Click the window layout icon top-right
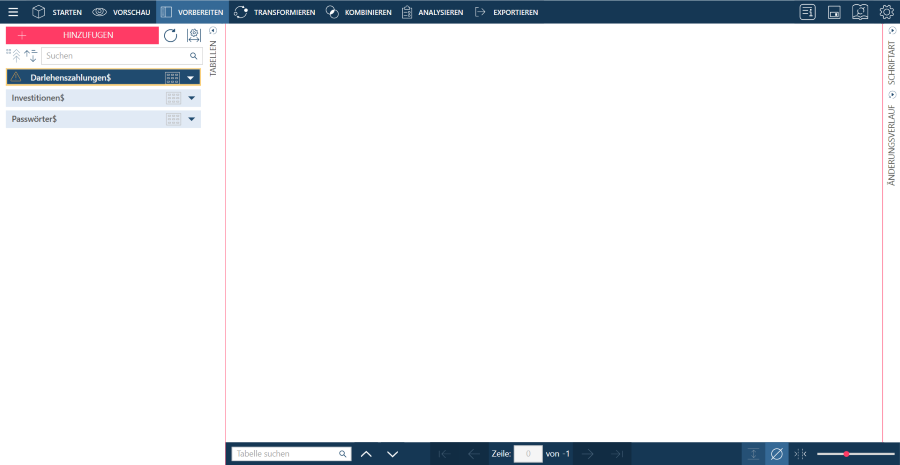Image resolution: width=900 pixels, height=465 pixels. [x=834, y=13]
